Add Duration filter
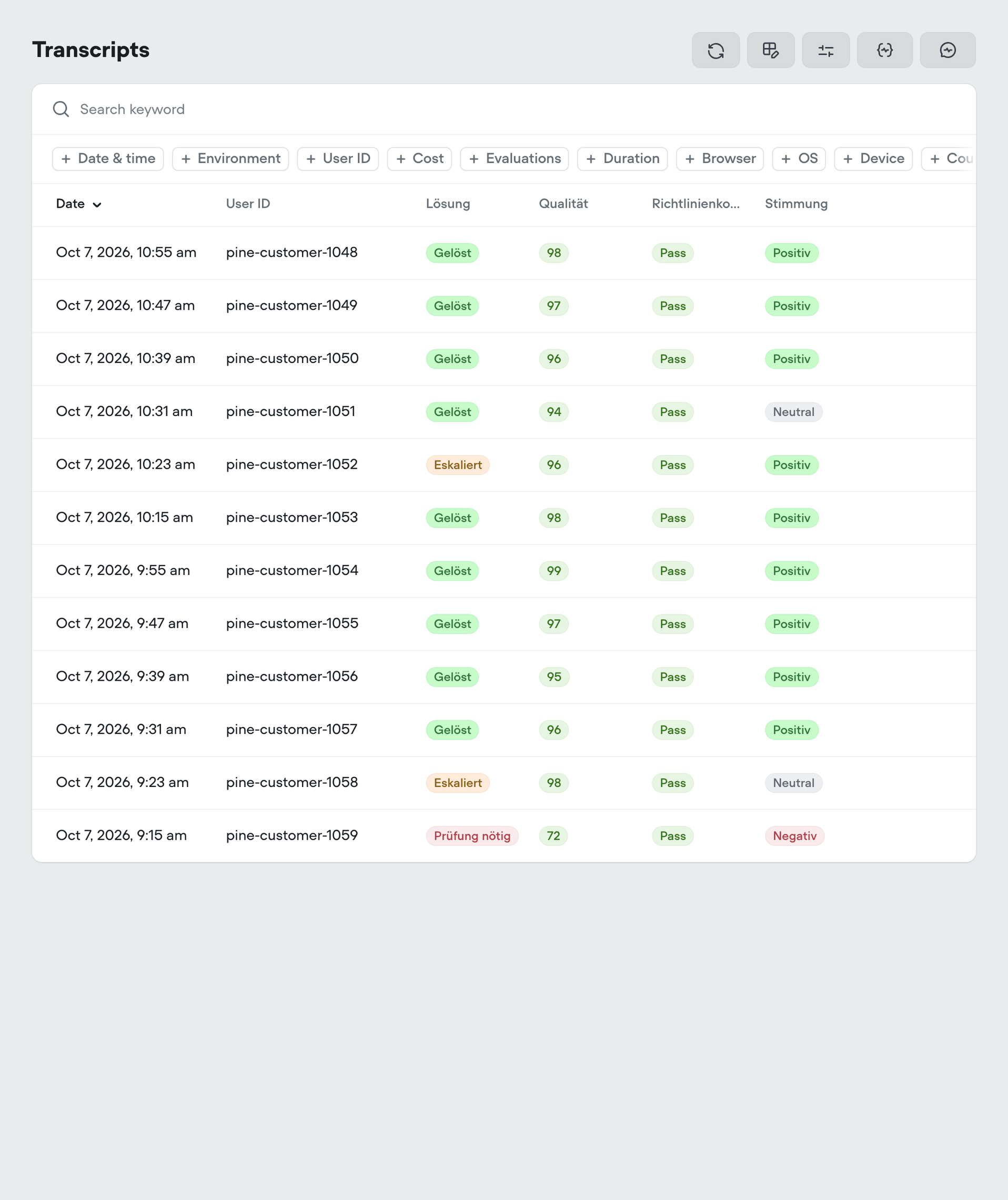 [x=622, y=158]
